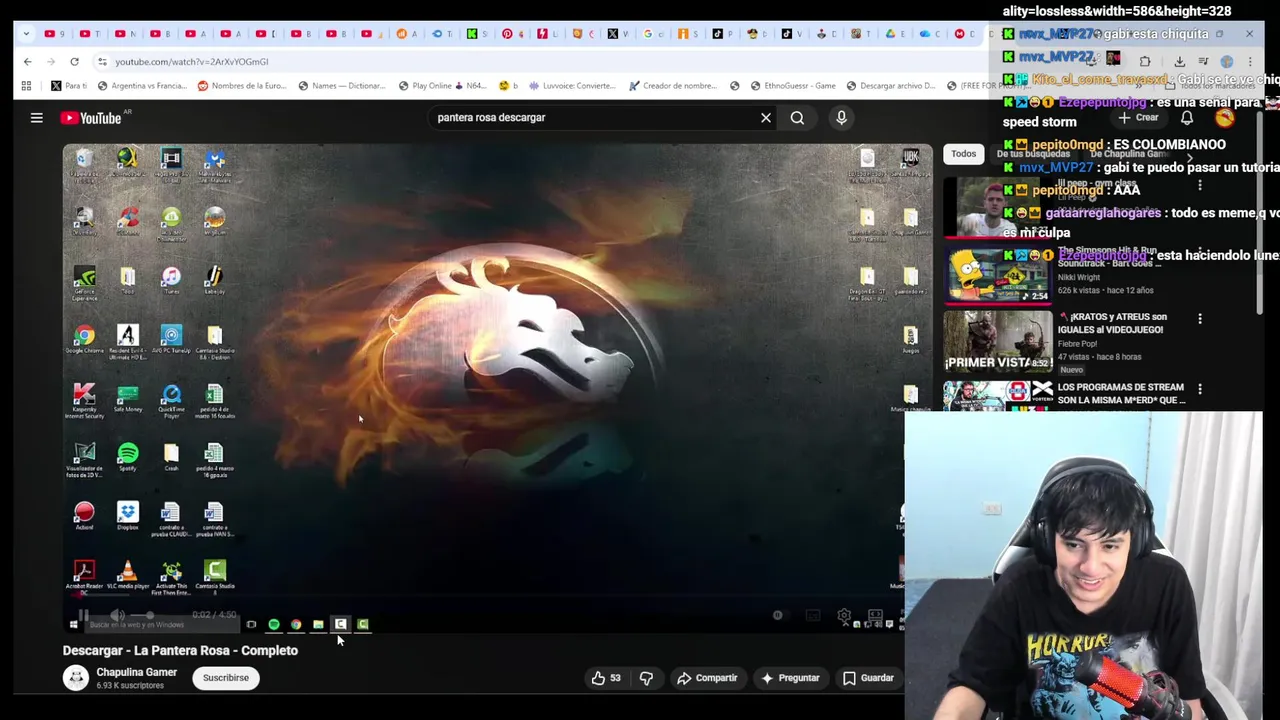Open the Names — Dictionary bookmark
The image size is (1280, 720).
[x=342, y=86]
